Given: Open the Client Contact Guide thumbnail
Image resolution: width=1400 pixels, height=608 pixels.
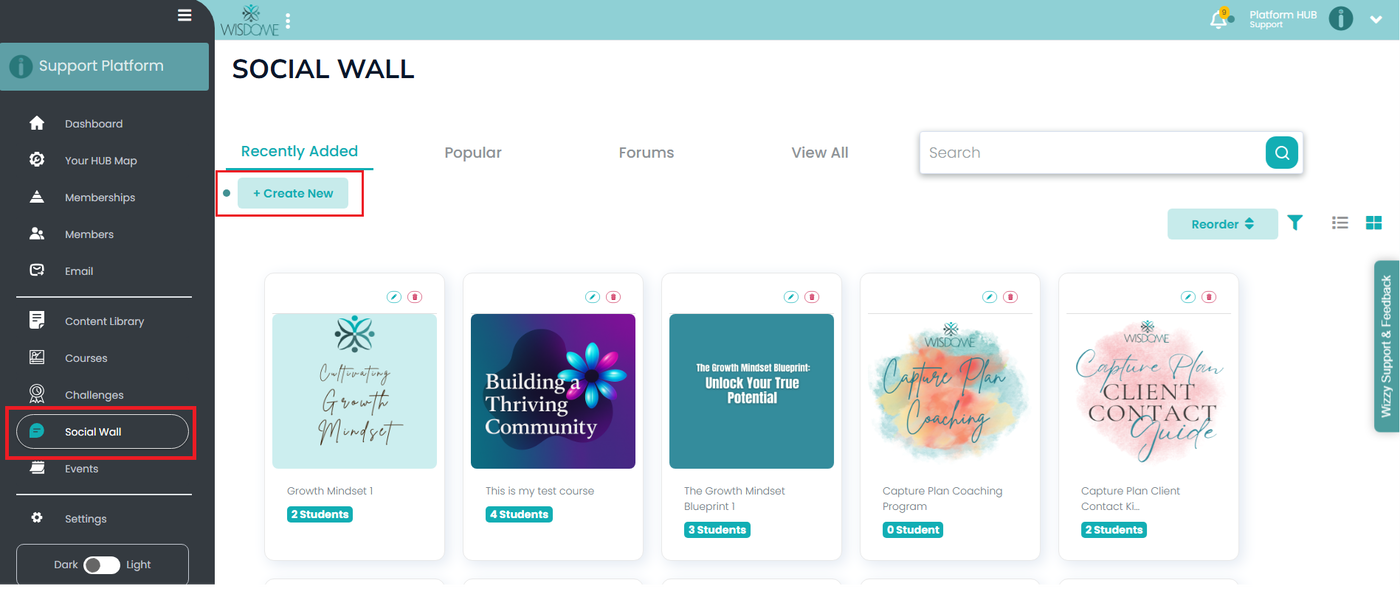Looking at the screenshot, I should point(1149,391).
